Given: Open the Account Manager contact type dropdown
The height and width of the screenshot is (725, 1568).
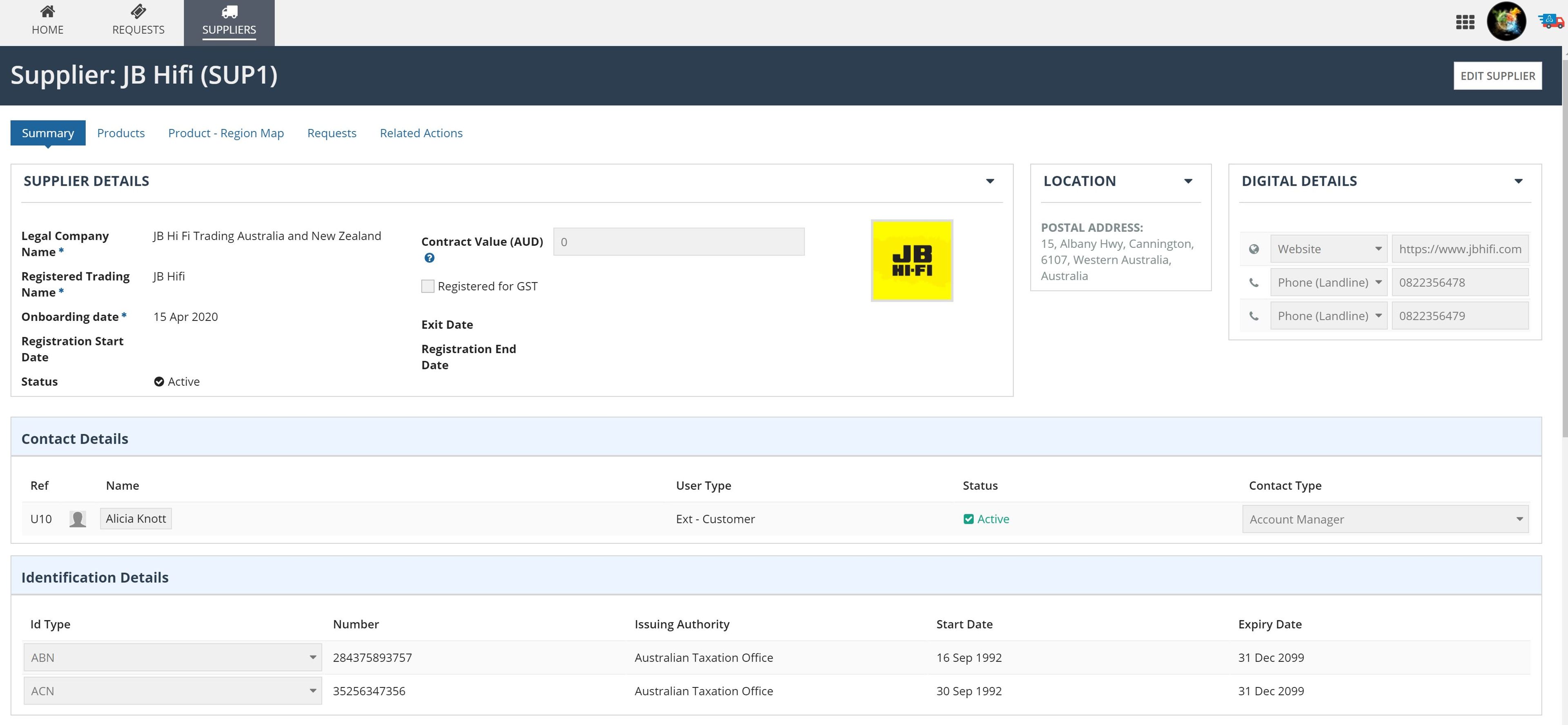Looking at the screenshot, I should (x=1385, y=519).
